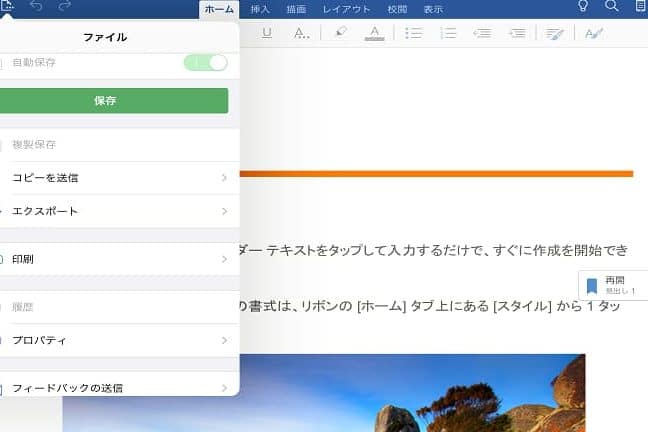
Task: Pick the font color swatch
Action: (x=374, y=33)
